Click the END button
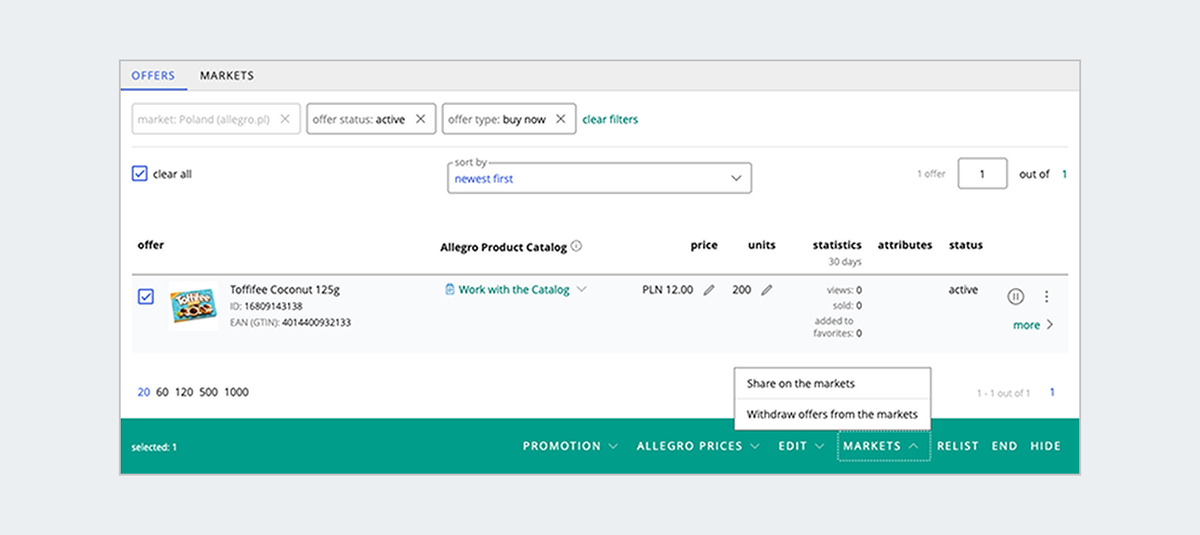This screenshot has width=1200, height=535. [1004, 446]
